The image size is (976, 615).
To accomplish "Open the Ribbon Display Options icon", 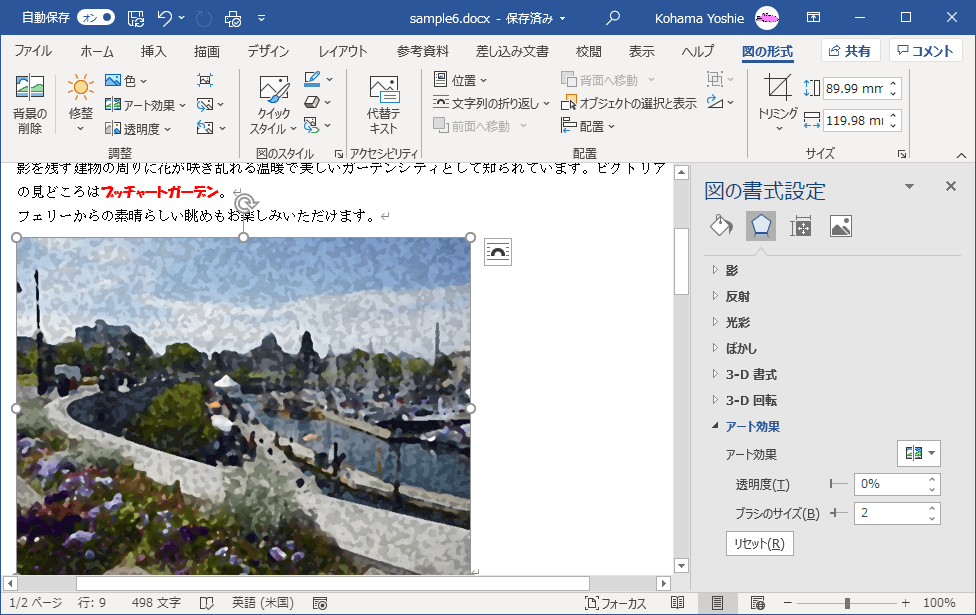I will pyautogui.click(x=813, y=17).
